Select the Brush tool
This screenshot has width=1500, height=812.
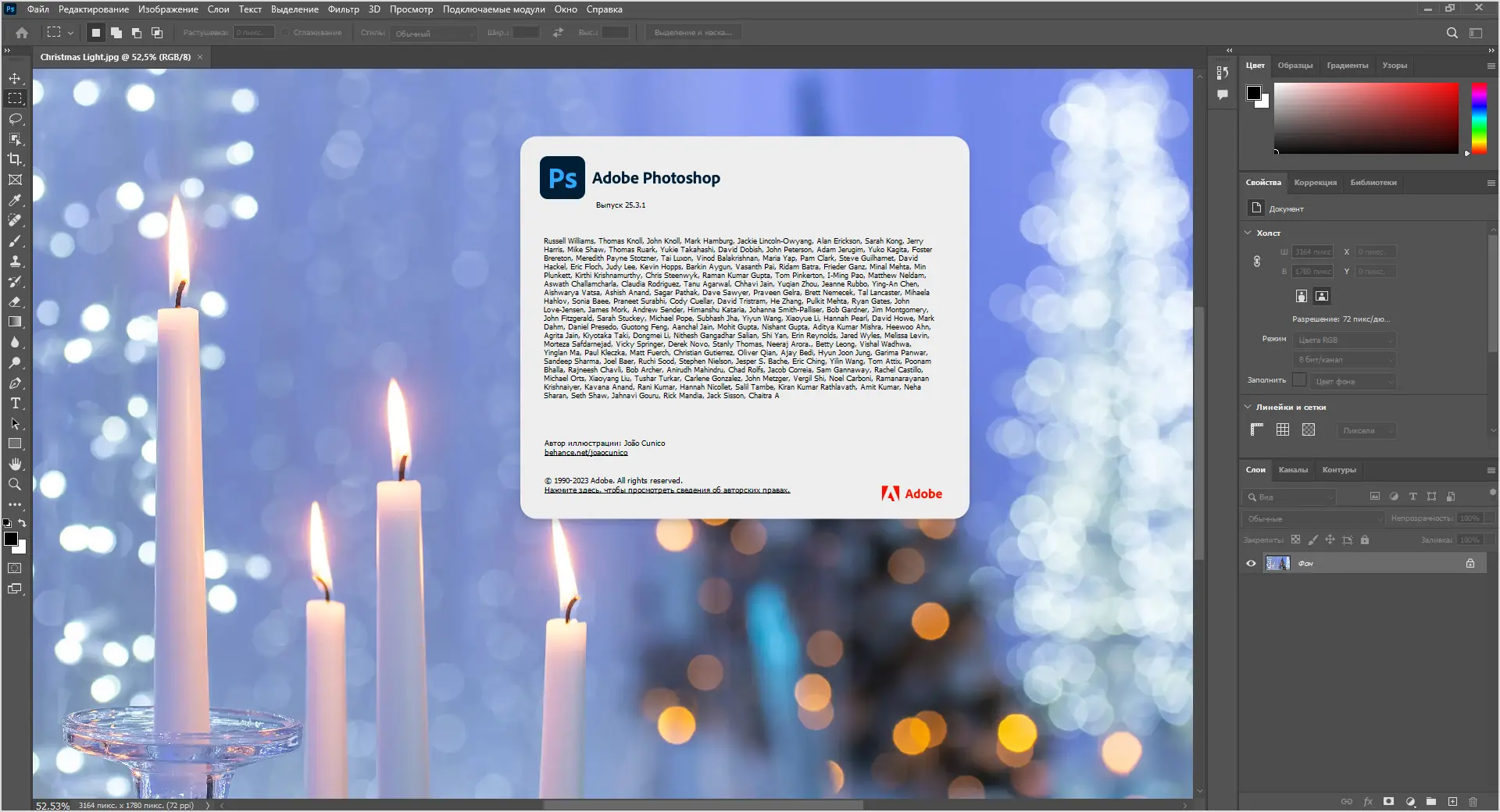coord(14,241)
